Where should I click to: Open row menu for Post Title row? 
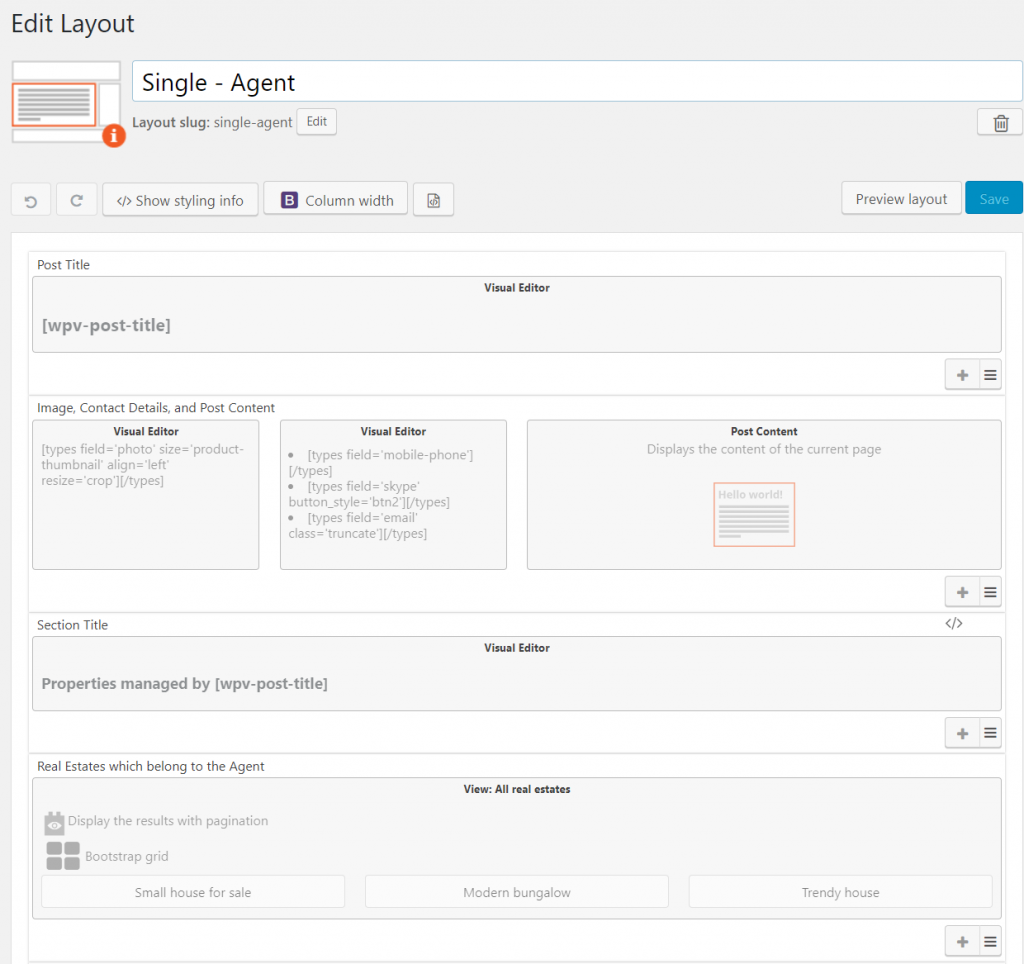[990, 375]
